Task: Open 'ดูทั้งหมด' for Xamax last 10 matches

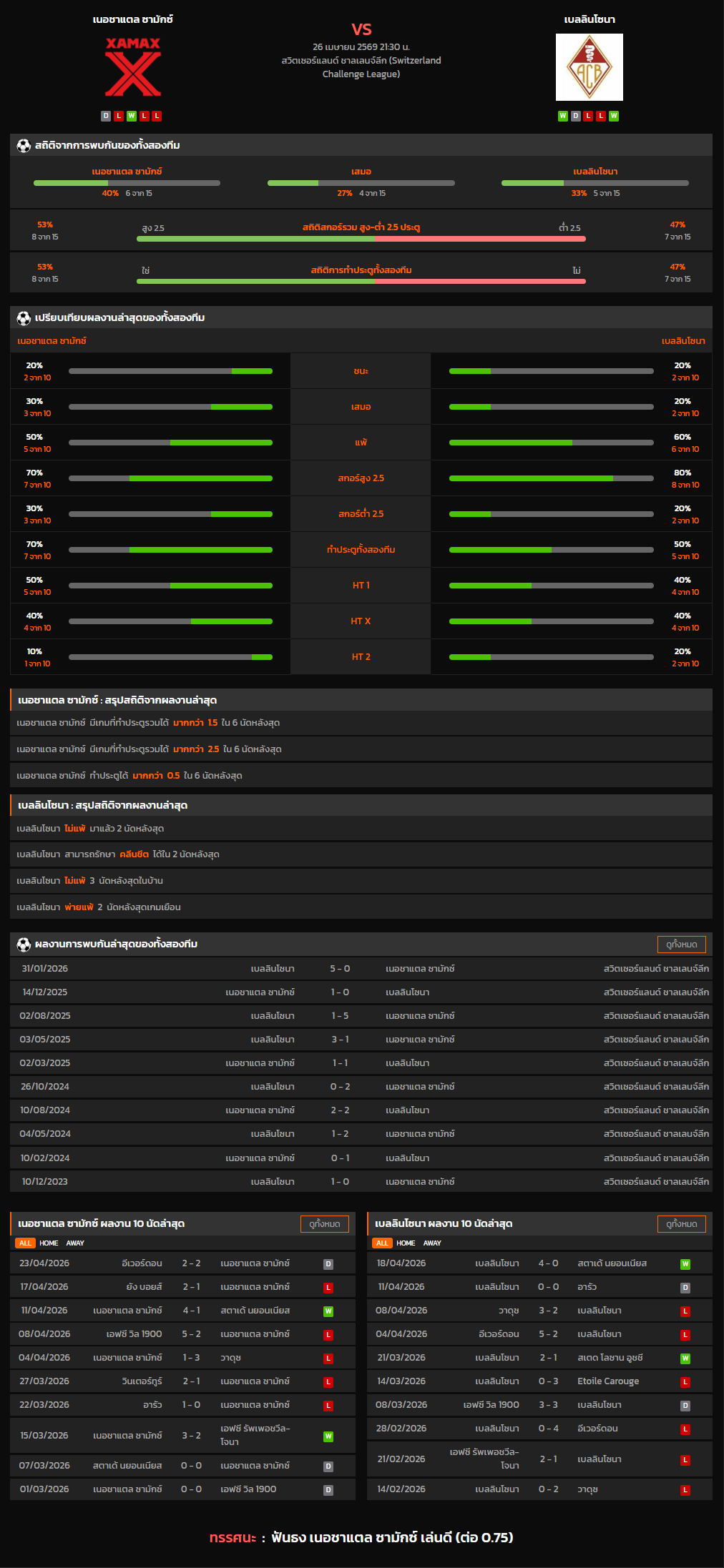Action: pos(325,1224)
